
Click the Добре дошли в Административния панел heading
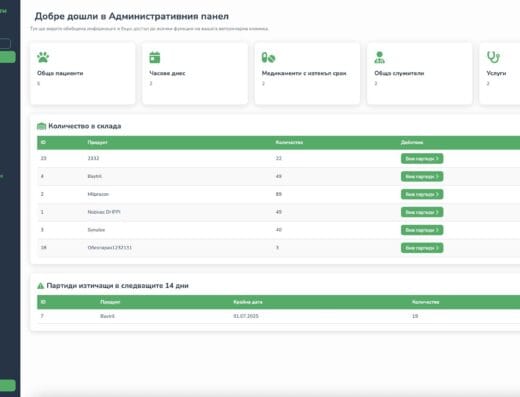(132, 16)
